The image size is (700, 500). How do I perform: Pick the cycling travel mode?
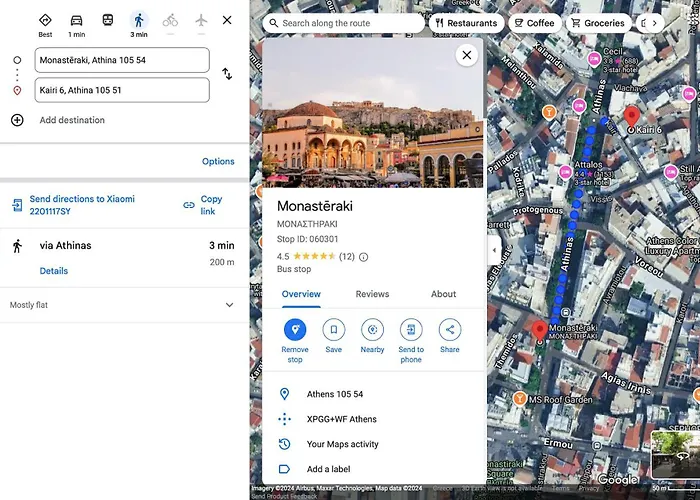[x=170, y=21]
